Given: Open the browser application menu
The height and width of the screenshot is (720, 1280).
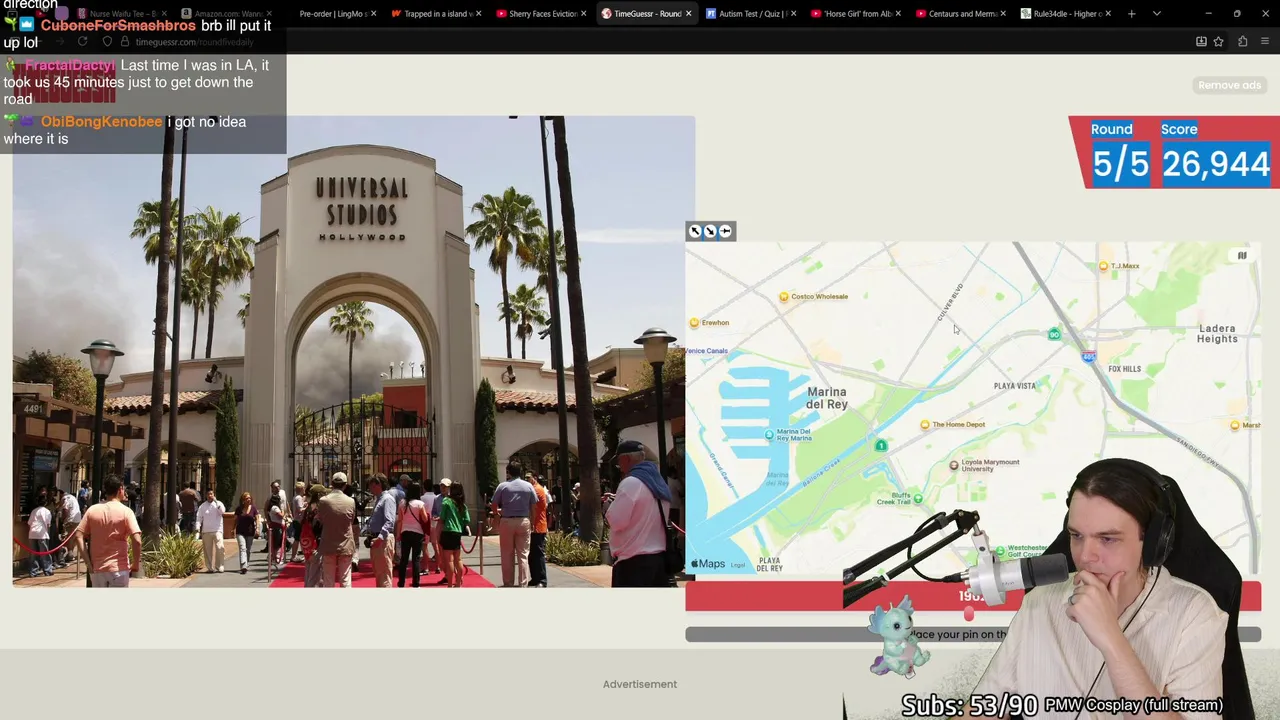Looking at the screenshot, I should (1265, 41).
